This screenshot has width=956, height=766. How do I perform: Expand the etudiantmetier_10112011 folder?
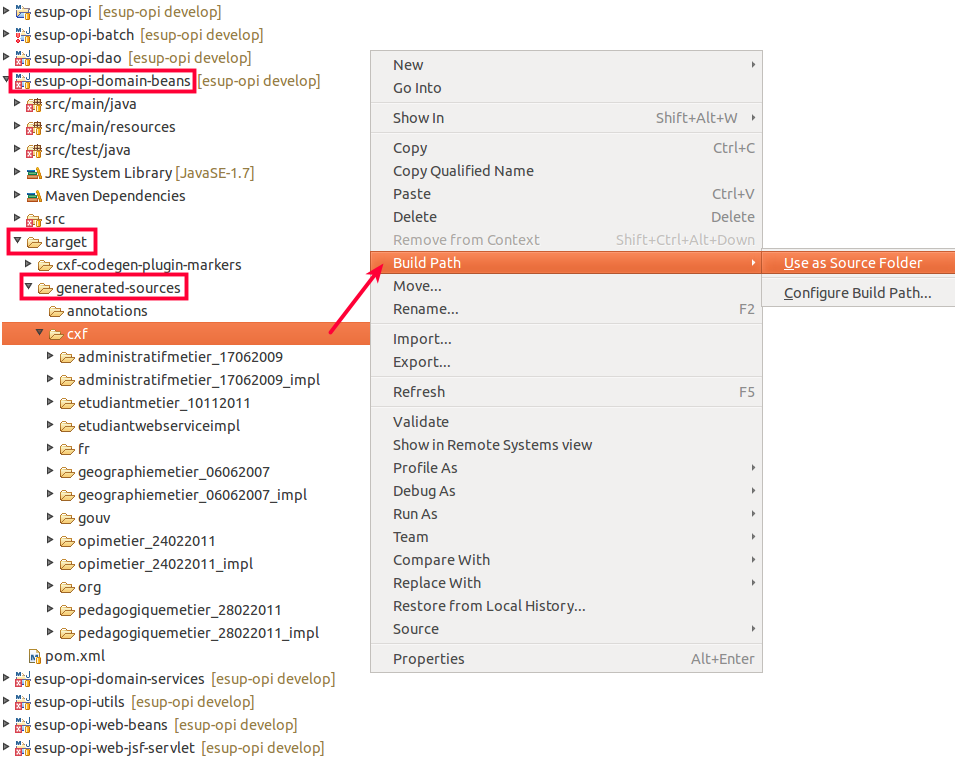point(50,403)
